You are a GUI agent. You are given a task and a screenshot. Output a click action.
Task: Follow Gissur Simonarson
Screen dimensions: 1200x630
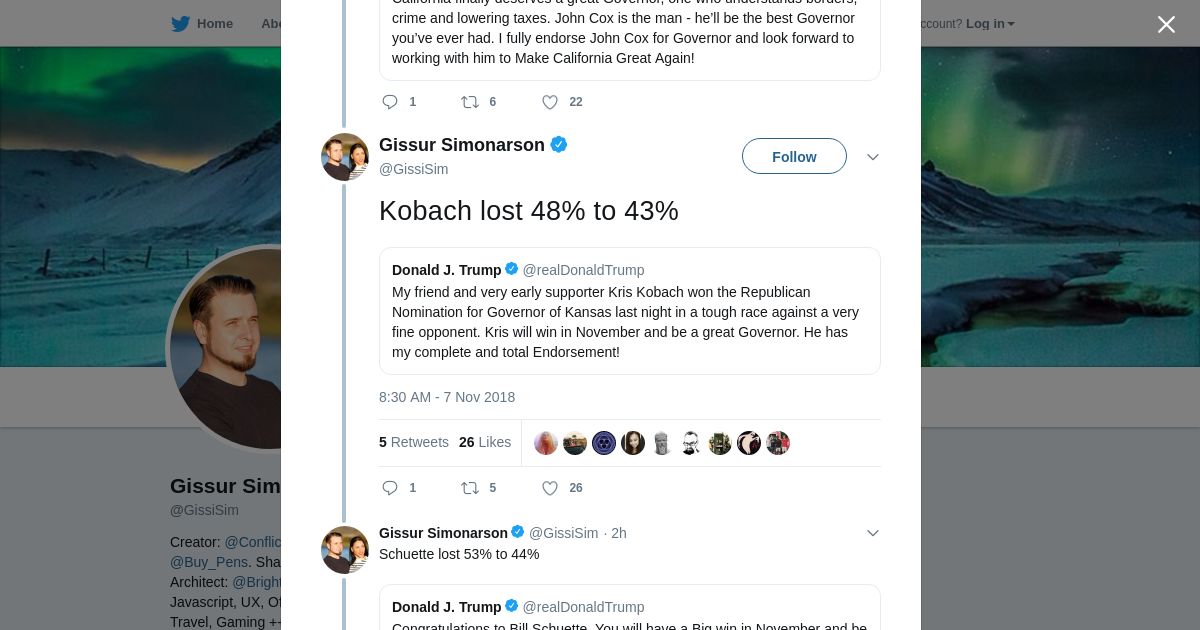794,157
